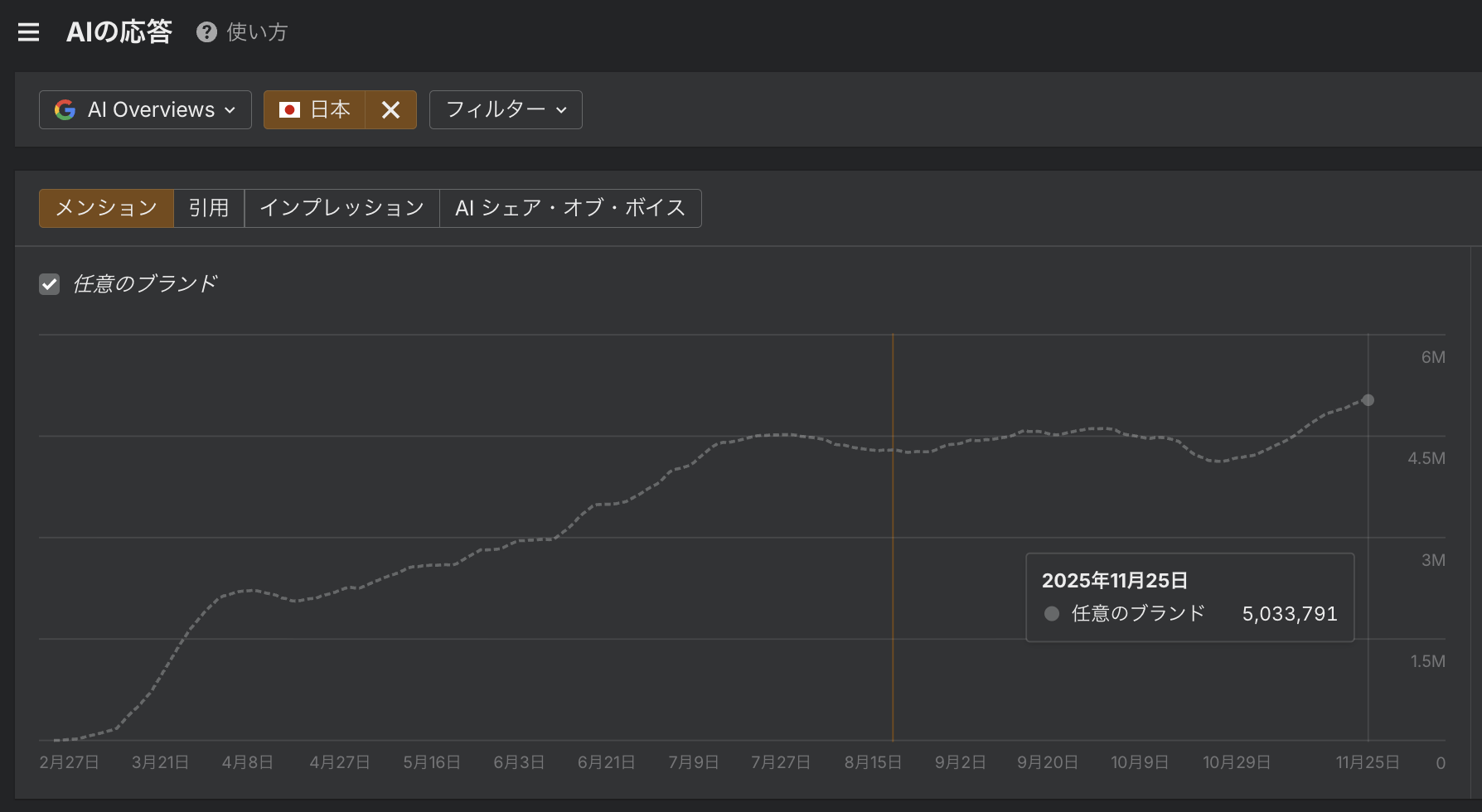The width and height of the screenshot is (1482, 812).
Task: Open the 使い方 help link
Action: pos(257,32)
